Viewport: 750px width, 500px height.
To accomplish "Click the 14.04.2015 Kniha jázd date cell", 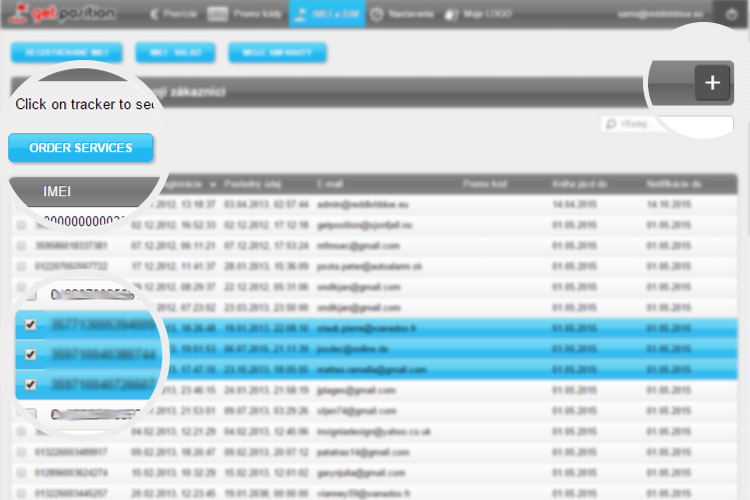I will 574,204.
